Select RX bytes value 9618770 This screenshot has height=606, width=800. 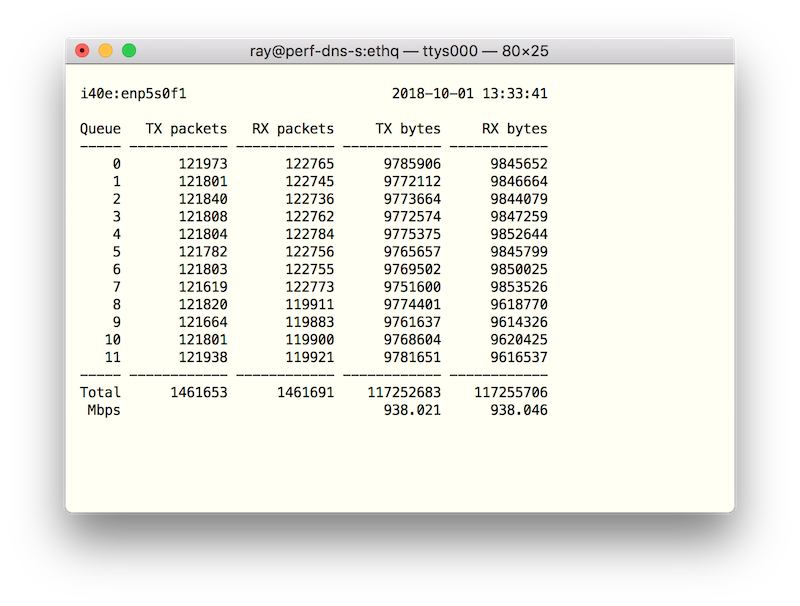pos(519,305)
